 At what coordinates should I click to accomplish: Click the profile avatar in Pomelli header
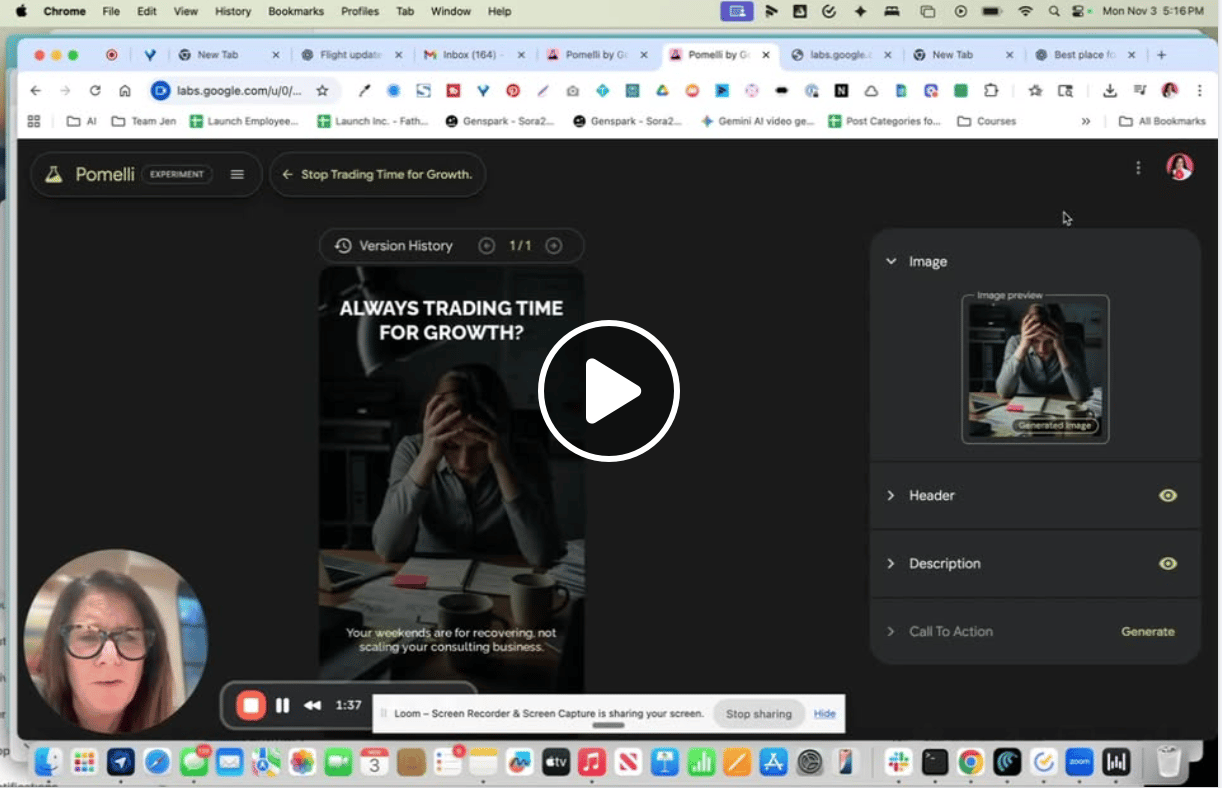1180,167
